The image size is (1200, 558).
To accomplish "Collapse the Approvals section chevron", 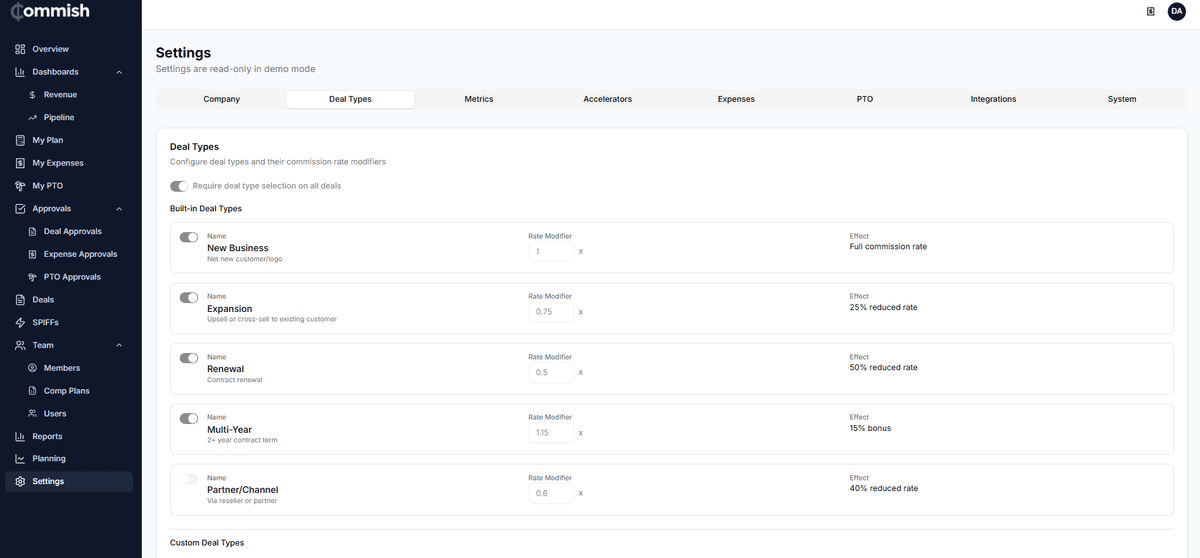I will [119, 209].
